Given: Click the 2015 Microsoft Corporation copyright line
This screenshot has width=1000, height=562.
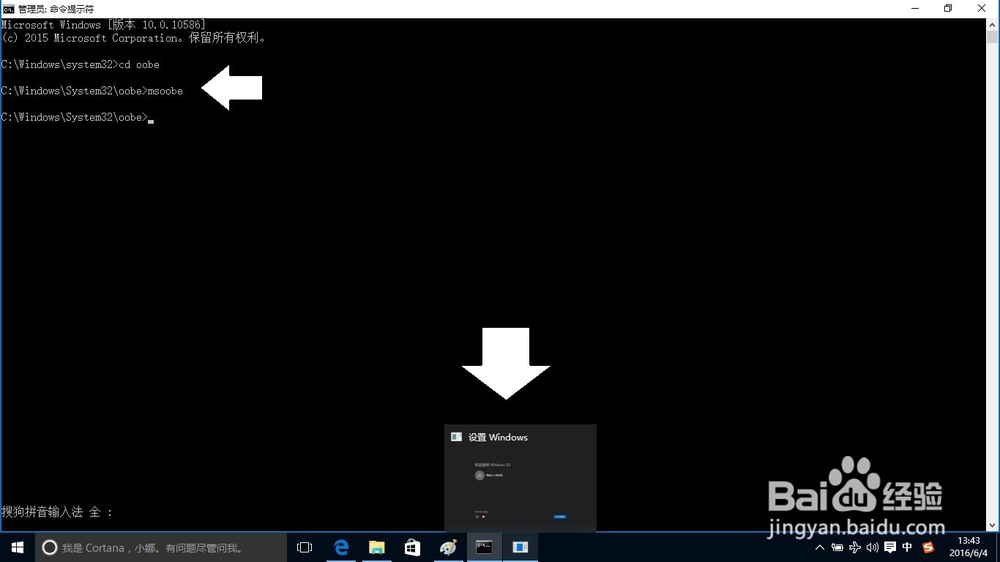Looking at the screenshot, I should coord(133,38).
